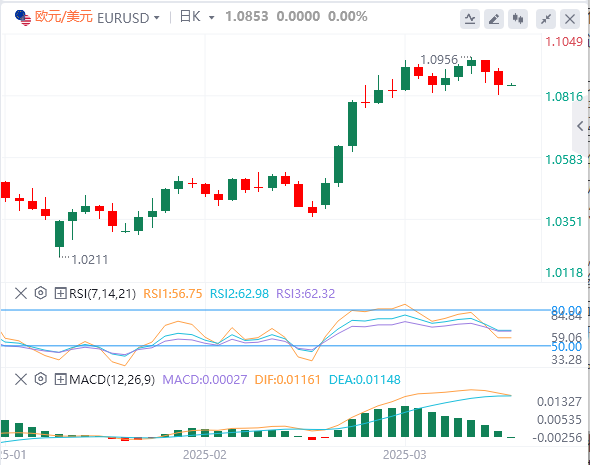The height and width of the screenshot is (465, 590).
Task: Open RSI indicator settings gear
Action: coord(41,293)
